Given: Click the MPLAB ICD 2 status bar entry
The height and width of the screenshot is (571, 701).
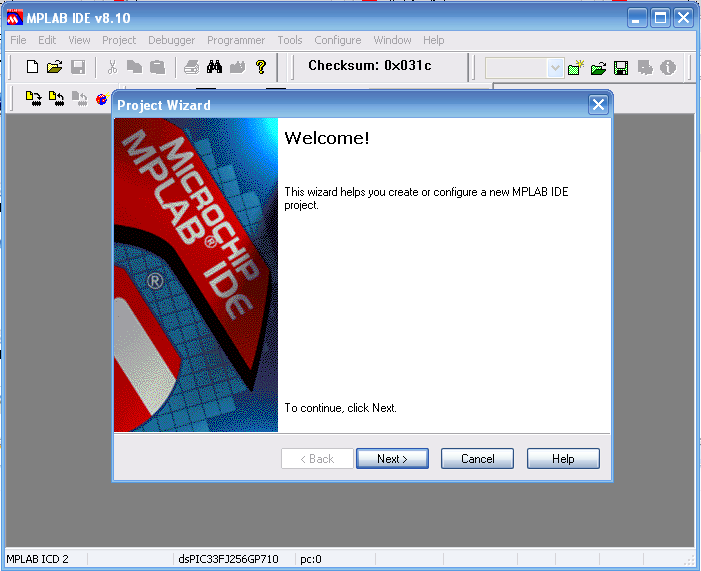Looking at the screenshot, I should pos(38,559).
